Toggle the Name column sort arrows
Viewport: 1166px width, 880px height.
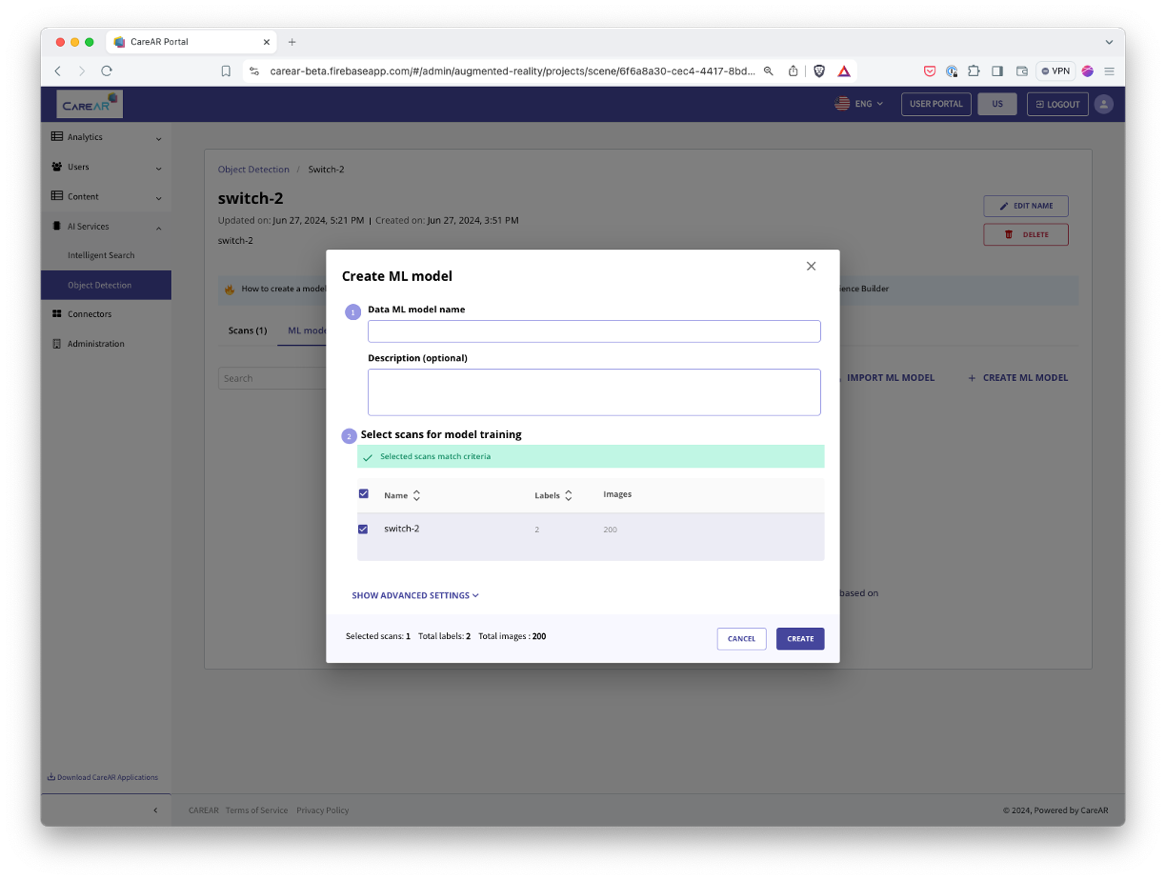[x=417, y=494]
